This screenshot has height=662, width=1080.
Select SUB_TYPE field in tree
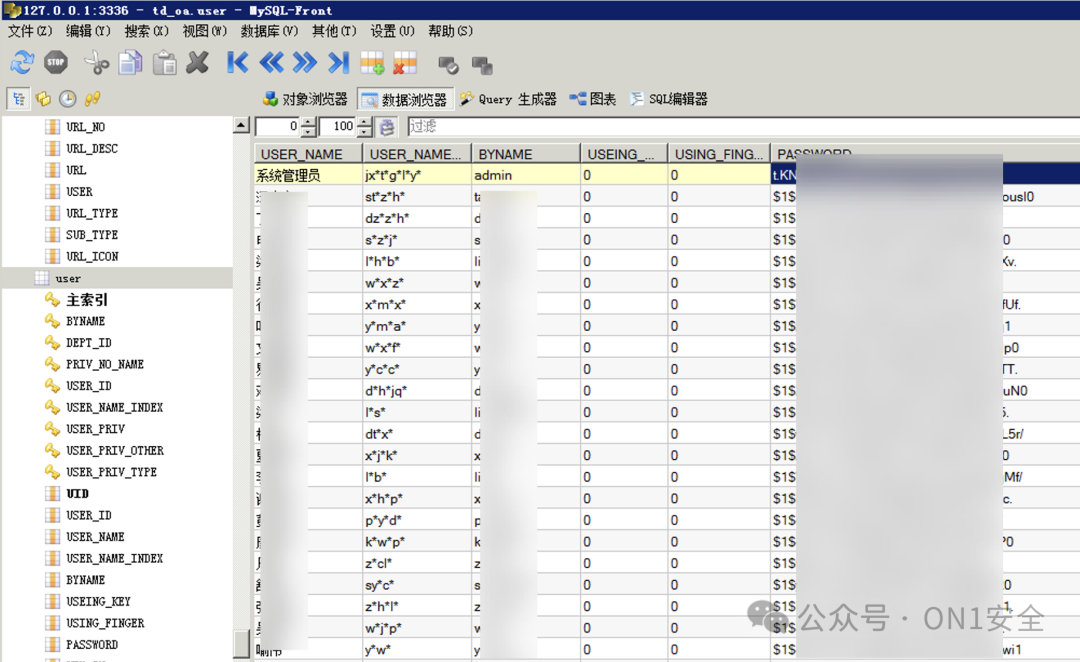click(92, 235)
